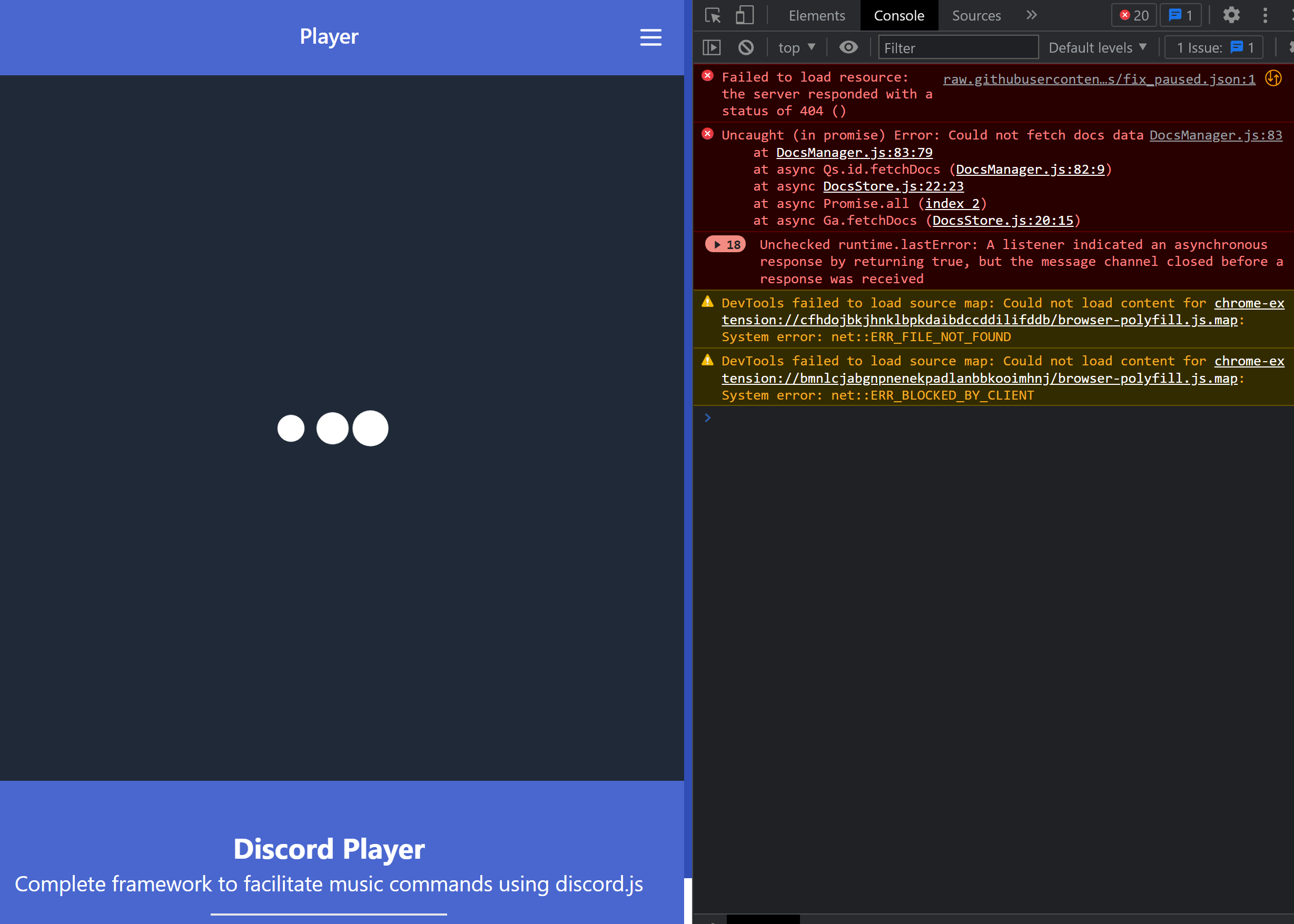This screenshot has height=924, width=1294.
Task: Switch to the Elements tab
Action: tap(816, 15)
